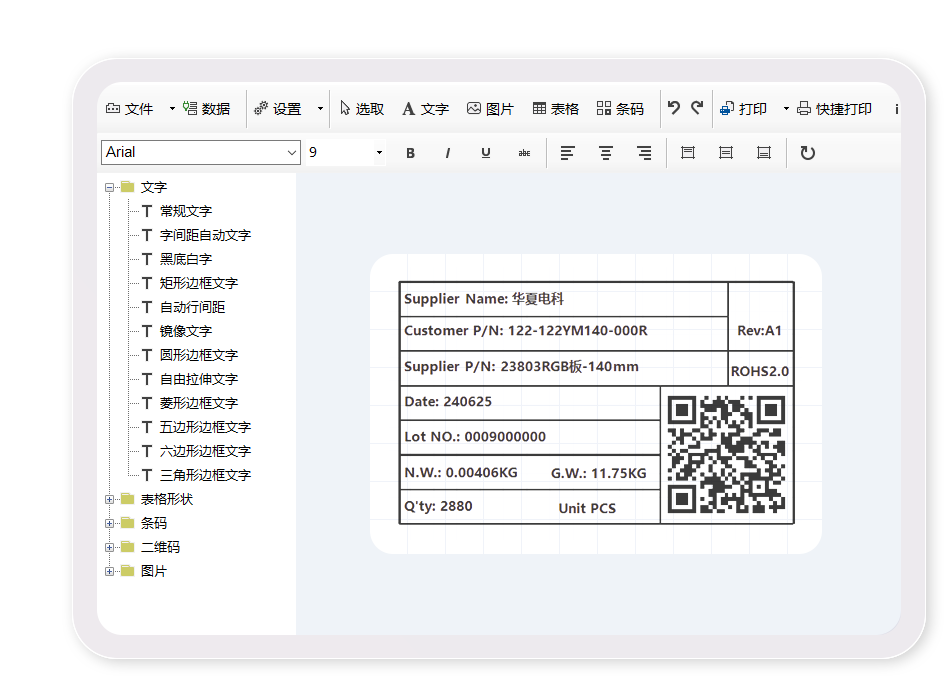The image size is (950, 681).
Task: Click the rotate icon in format bar
Action: point(808,153)
